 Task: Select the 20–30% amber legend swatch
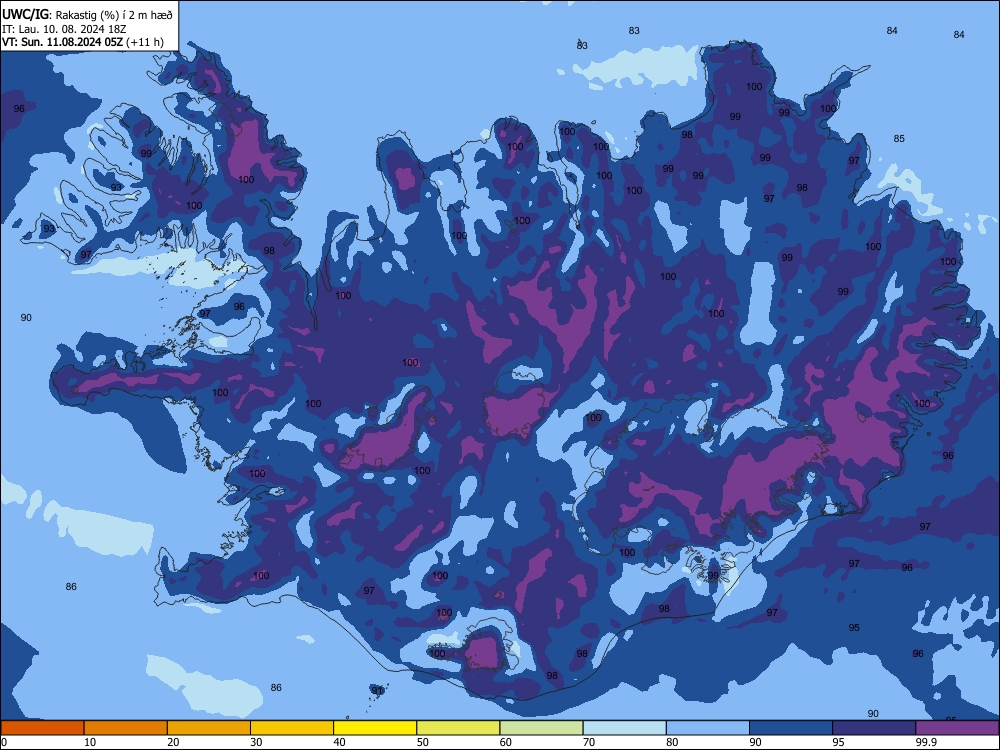coord(209,728)
